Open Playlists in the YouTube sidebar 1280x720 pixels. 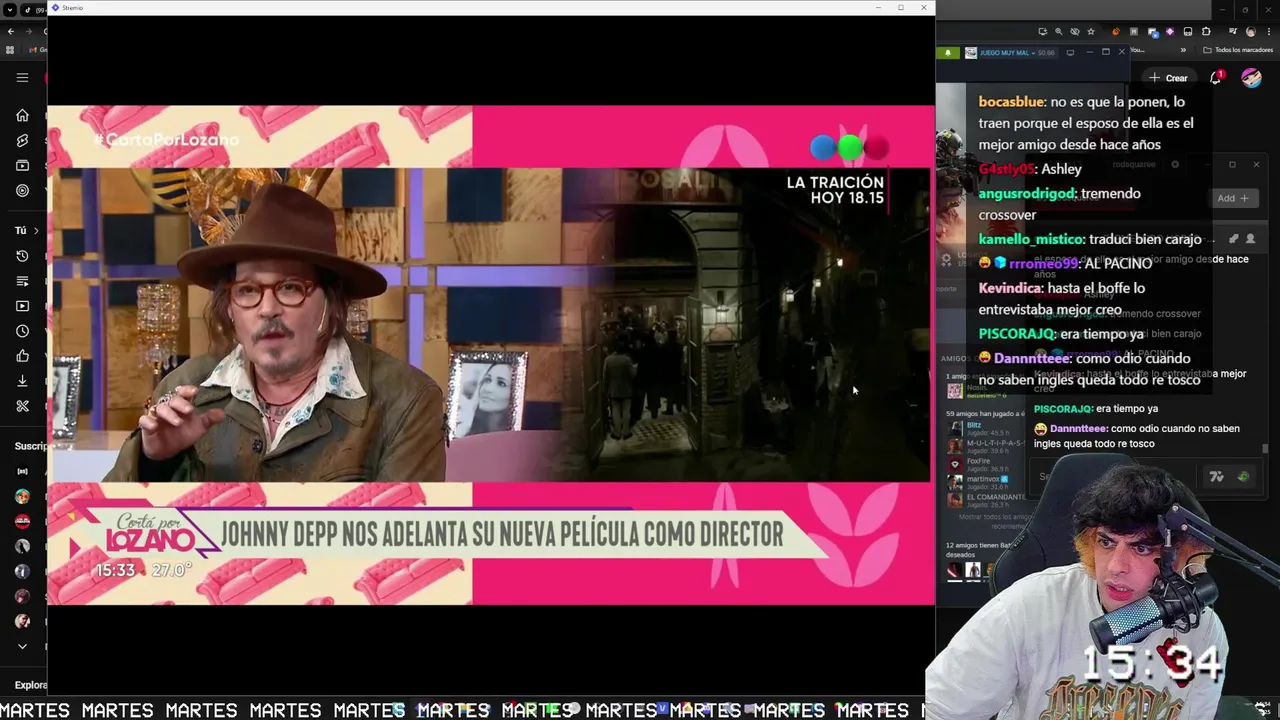(x=22, y=281)
